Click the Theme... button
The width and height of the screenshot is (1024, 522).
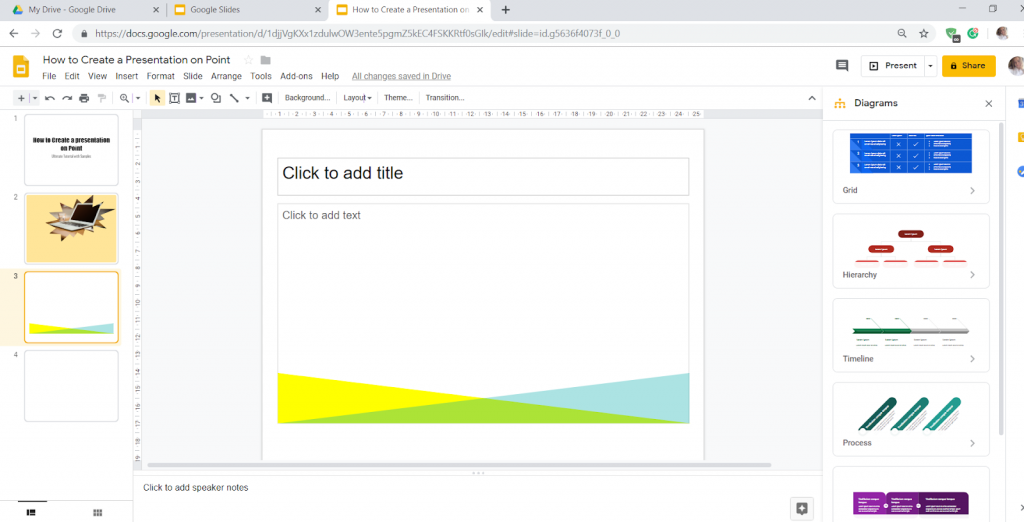398,98
